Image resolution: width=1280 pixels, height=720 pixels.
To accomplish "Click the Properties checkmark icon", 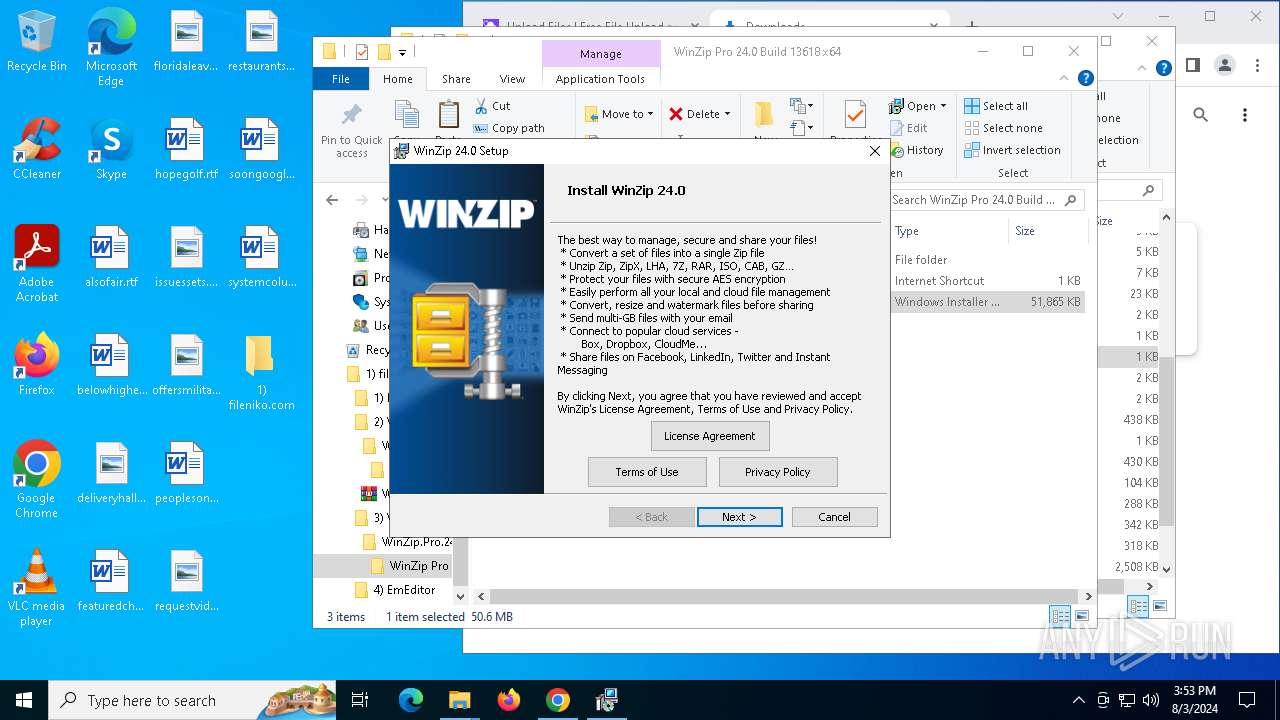I will (x=855, y=116).
